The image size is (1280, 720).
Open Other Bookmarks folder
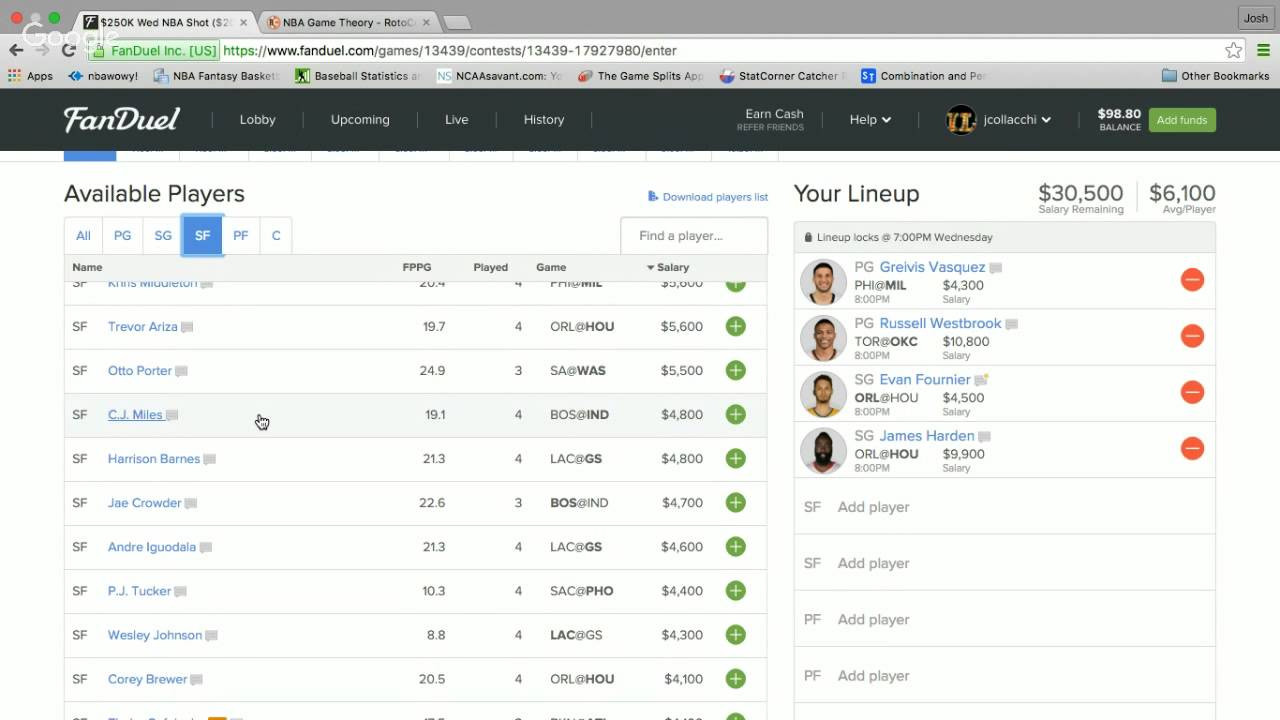coord(1216,76)
